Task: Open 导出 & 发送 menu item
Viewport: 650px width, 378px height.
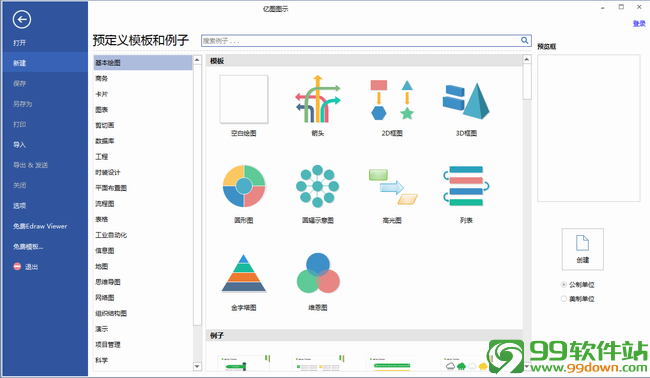Action: pyautogui.click(x=30, y=165)
